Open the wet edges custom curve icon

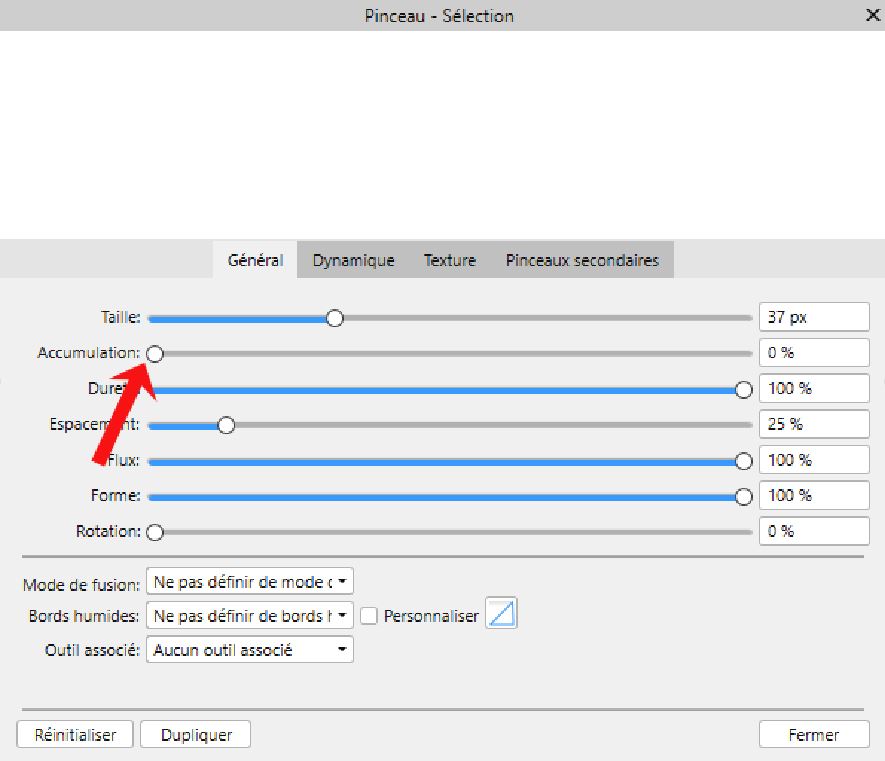tap(501, 613)
